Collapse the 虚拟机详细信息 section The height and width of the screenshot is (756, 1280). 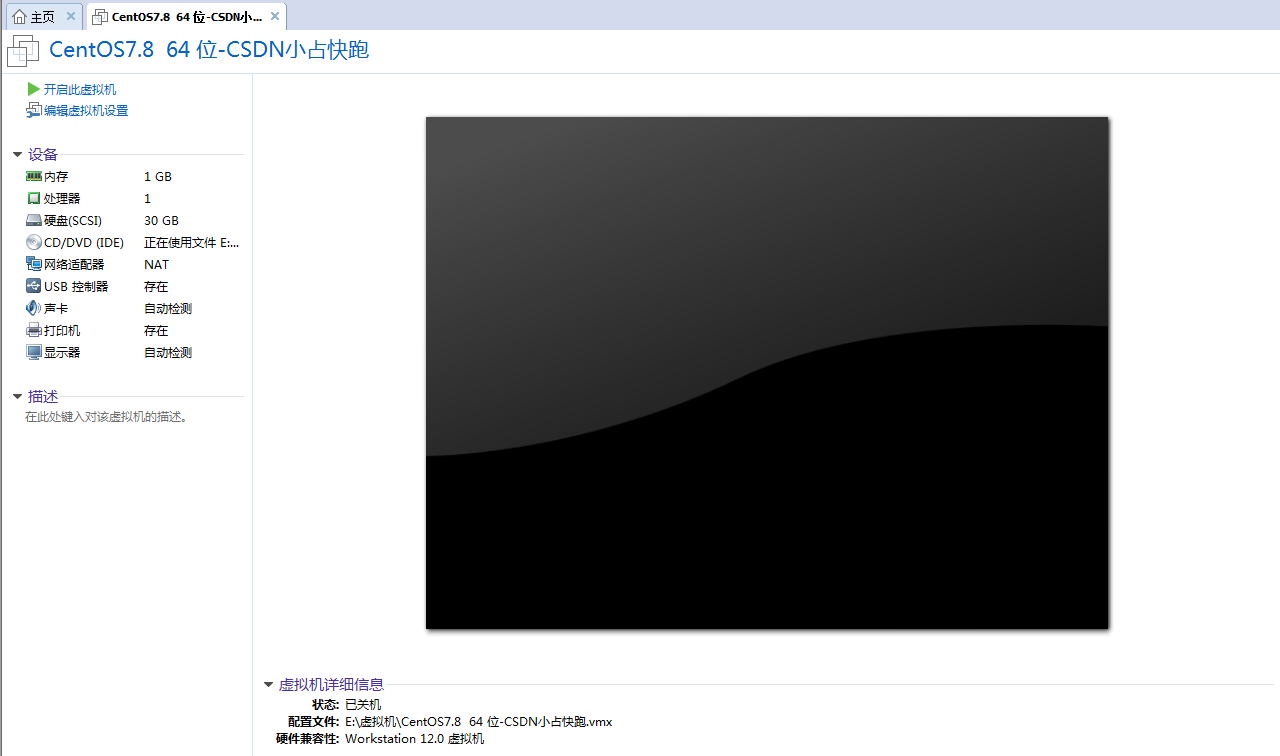pyautogui.click(x=268, y=684)
